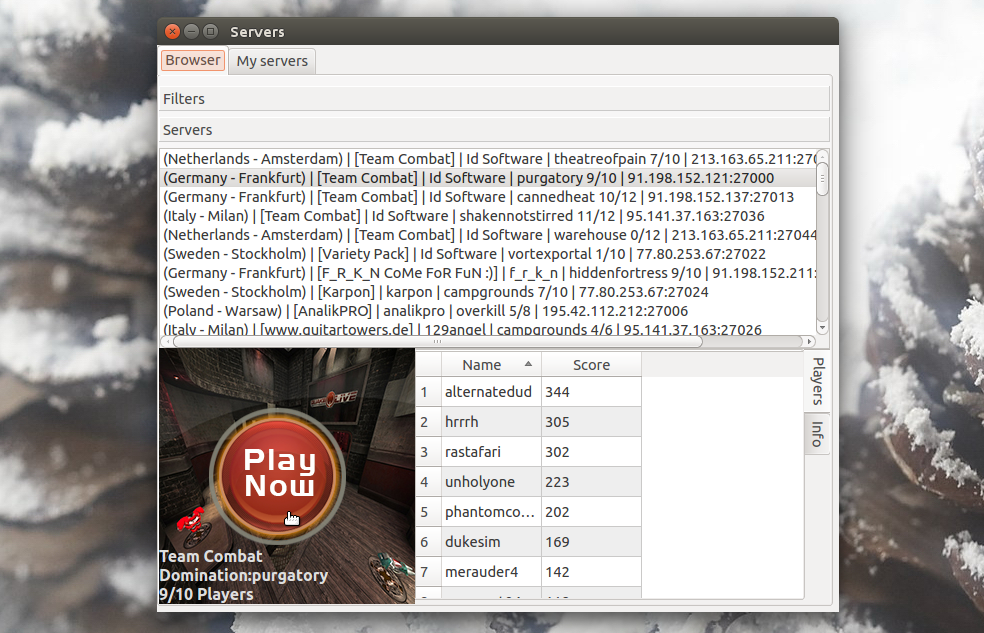Screen dimensions: 984x633
Task: Click row number 1 header in players table
Action: click(x=428, y=391)
